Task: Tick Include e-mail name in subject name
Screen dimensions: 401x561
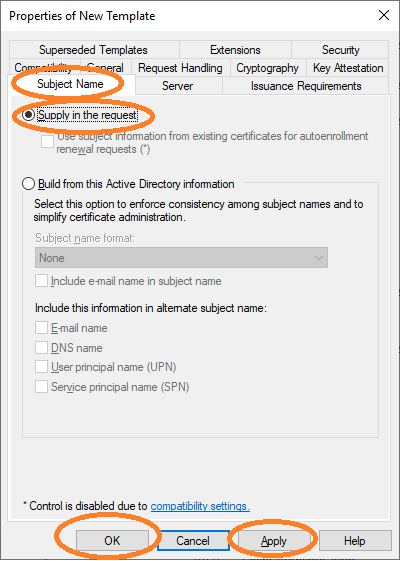Action: [41, 281]
